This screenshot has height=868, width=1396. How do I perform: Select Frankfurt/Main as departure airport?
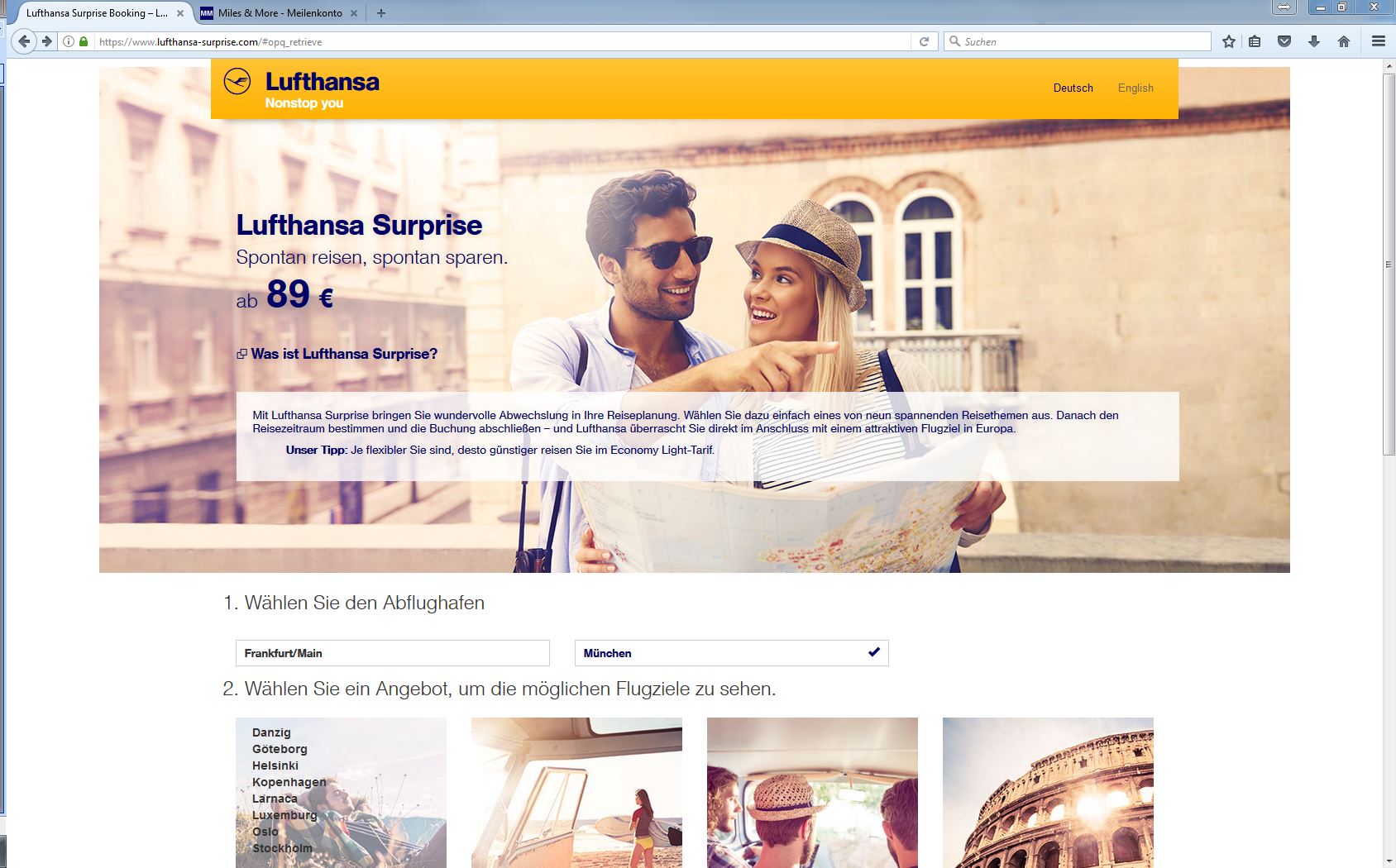tap(392, 653)
